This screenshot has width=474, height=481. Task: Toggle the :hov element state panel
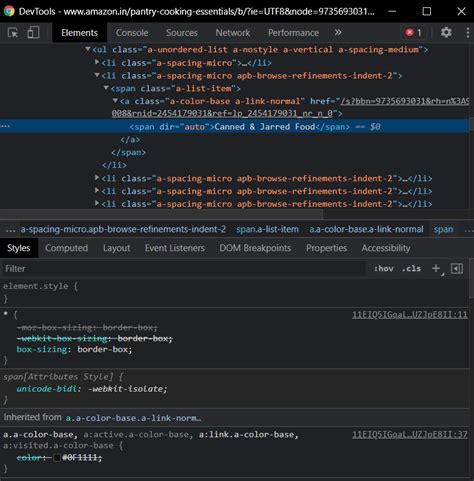pyautogui.click(x=383, y=269)
